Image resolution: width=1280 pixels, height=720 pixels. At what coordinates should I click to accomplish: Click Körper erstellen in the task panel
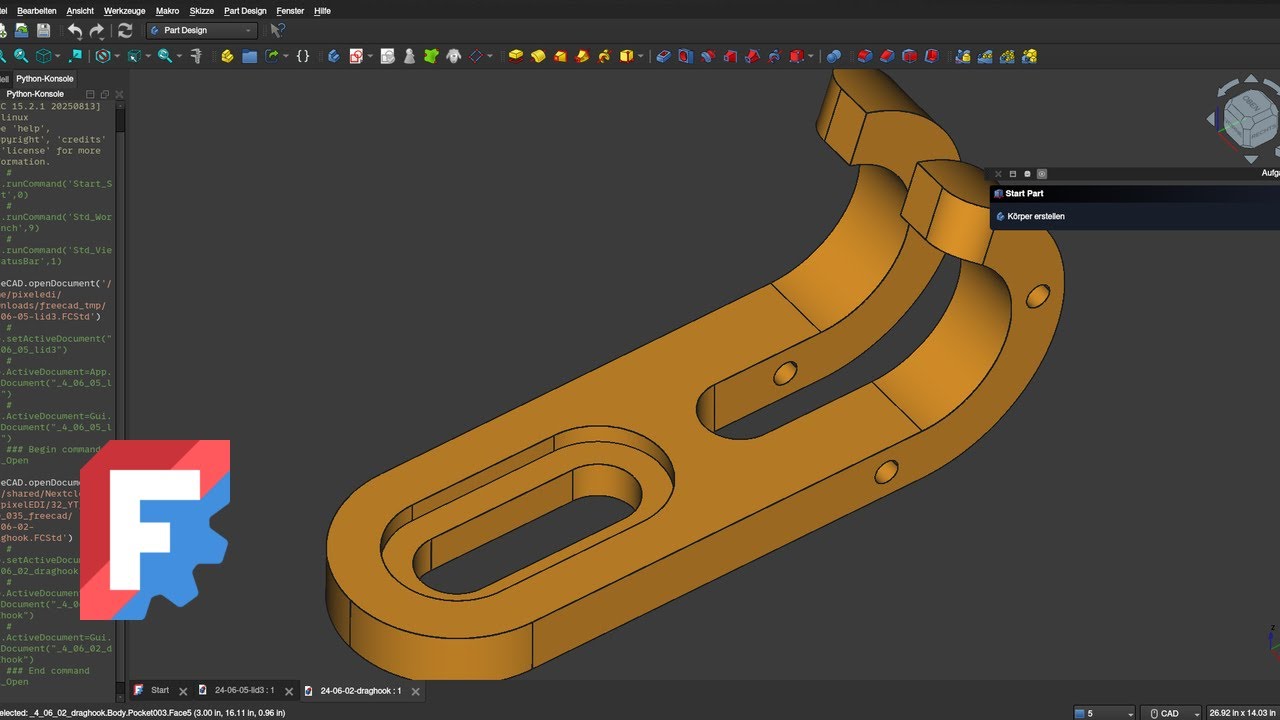pyautogui.click(x=1036, y=216)
